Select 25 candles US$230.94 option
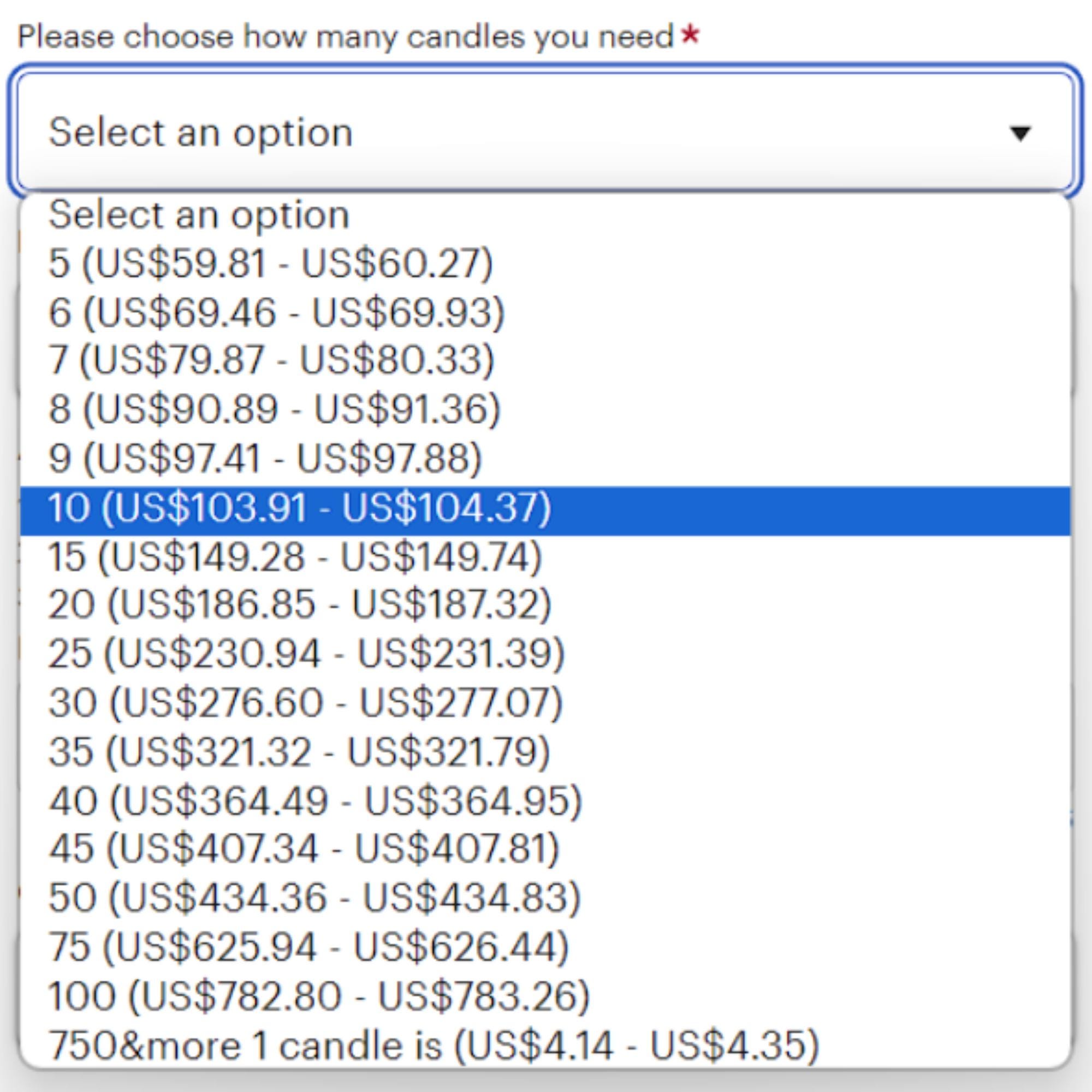 tap(306, 654)
